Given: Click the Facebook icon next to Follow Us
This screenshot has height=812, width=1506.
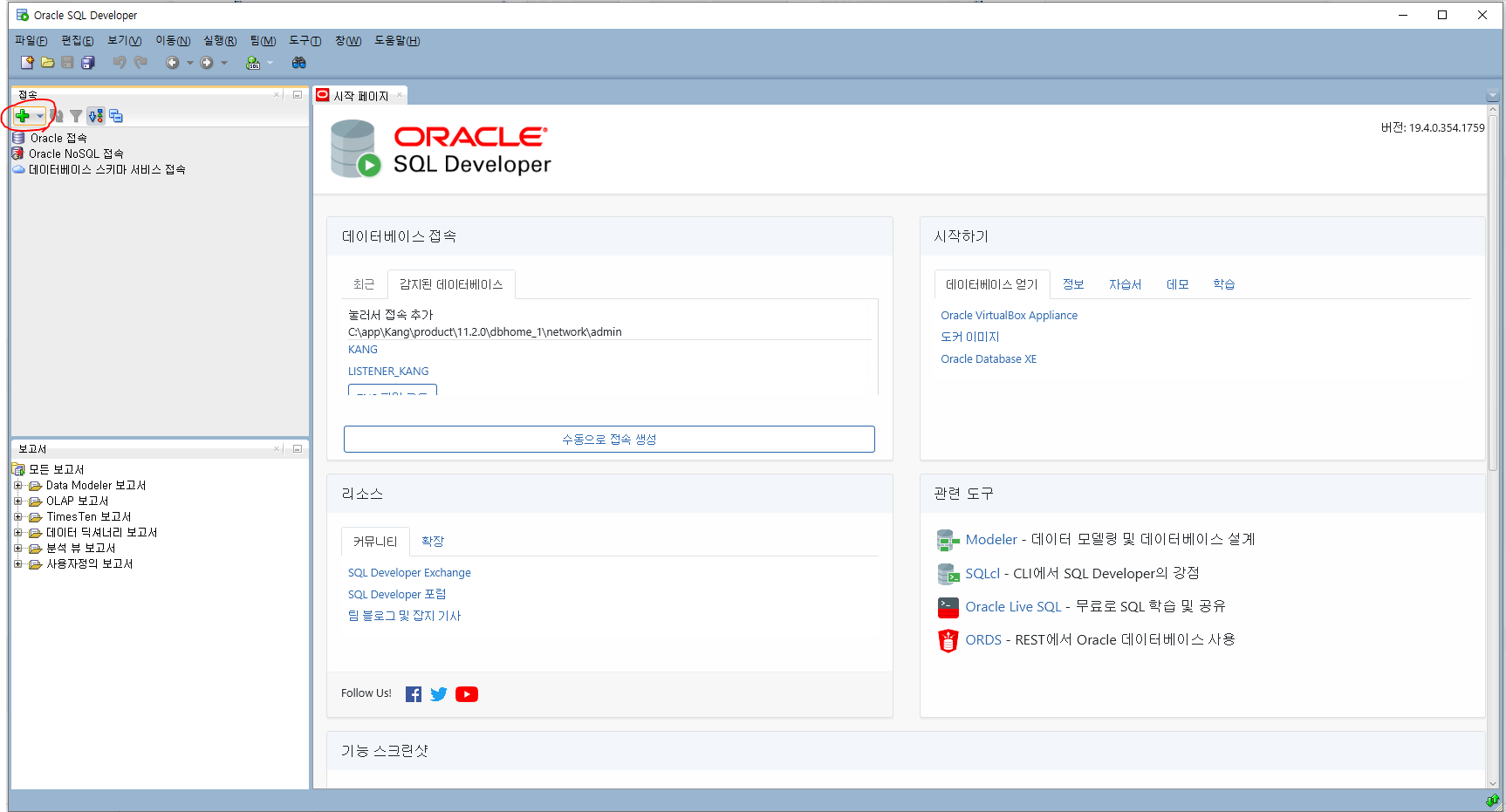Looking at the screenshot, I should point(414,694).
